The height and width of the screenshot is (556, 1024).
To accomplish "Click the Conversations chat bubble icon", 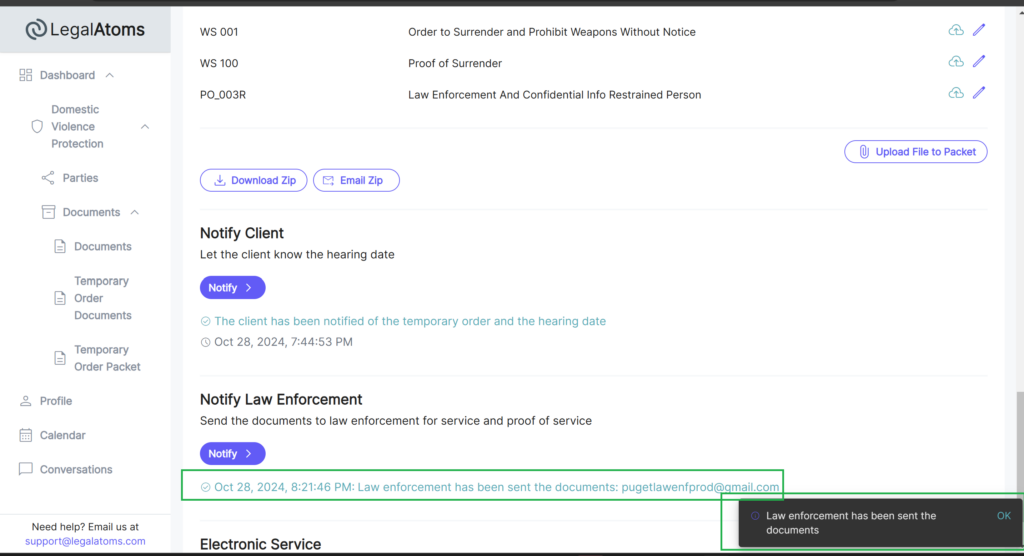I will (x=25, y=469).
